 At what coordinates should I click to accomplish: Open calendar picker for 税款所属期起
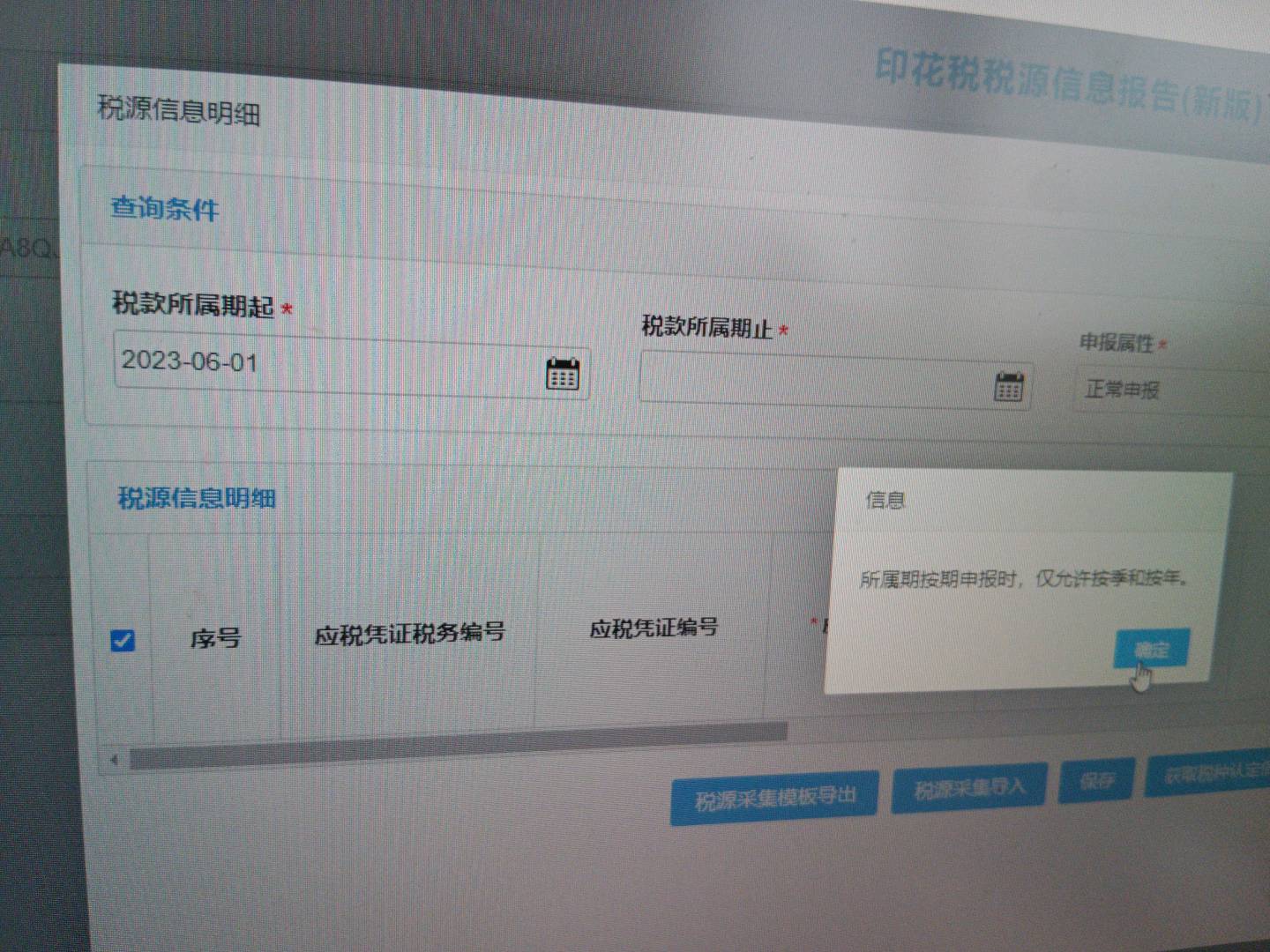coord(563,374)
